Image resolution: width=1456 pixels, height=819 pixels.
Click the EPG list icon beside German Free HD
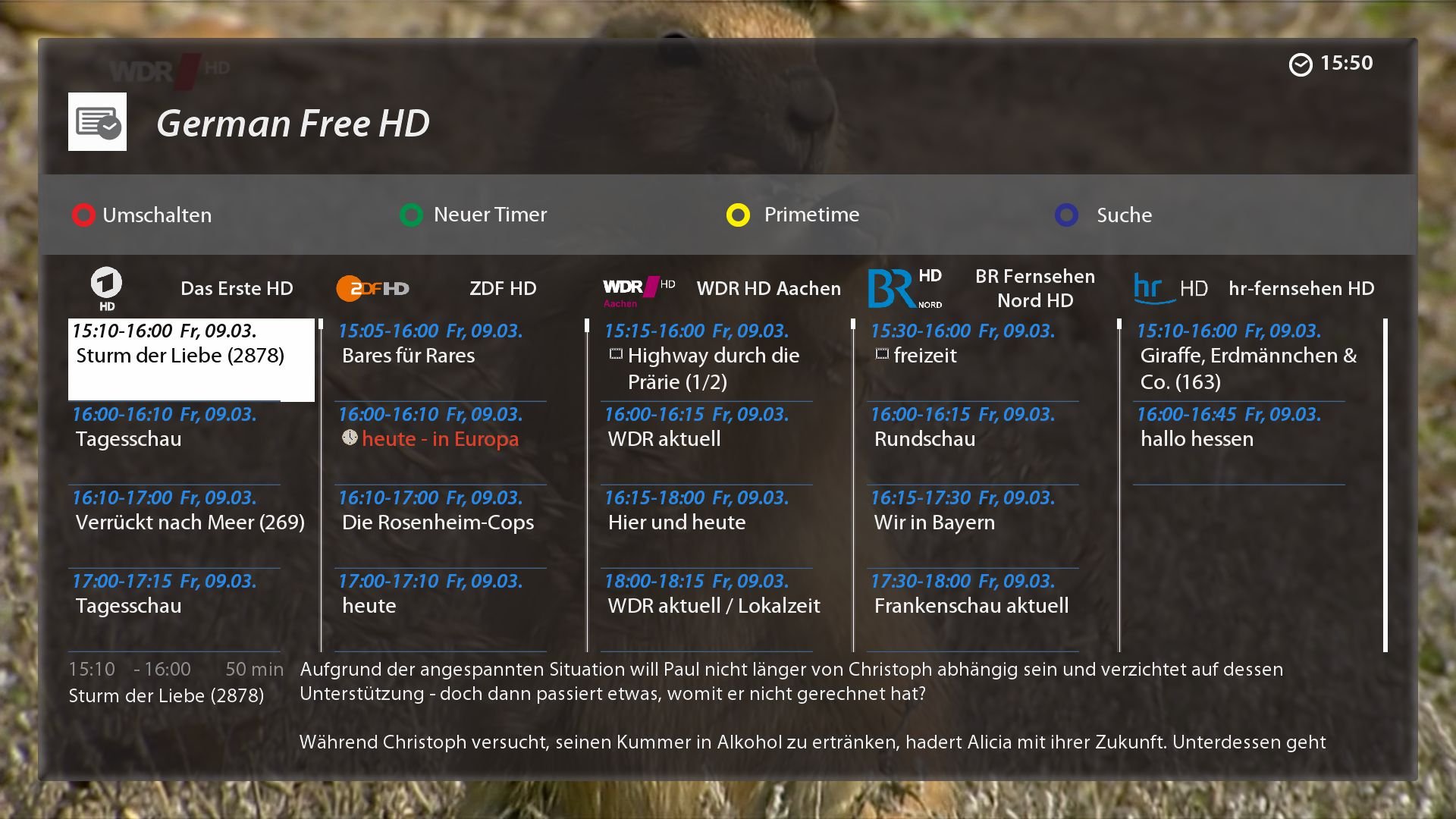click(97, 122)
